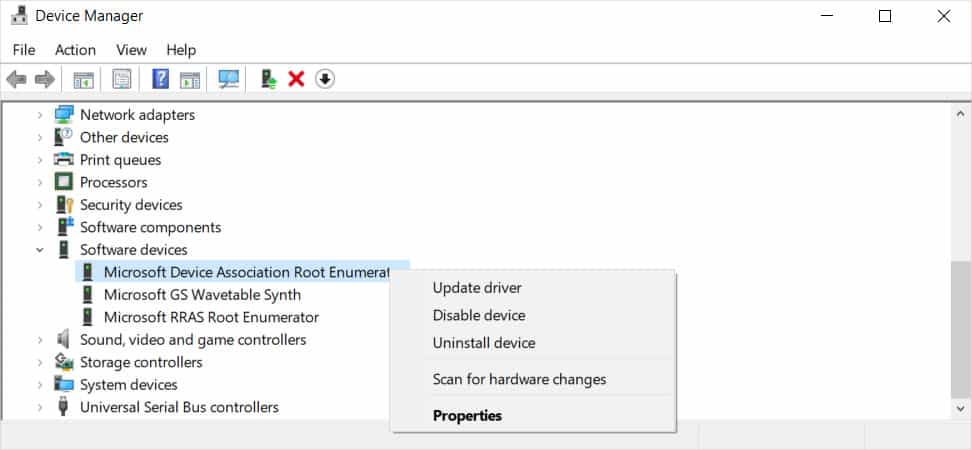Click the Software devices category icon
The width and height of the screenshot is (972, 450).
64,250
